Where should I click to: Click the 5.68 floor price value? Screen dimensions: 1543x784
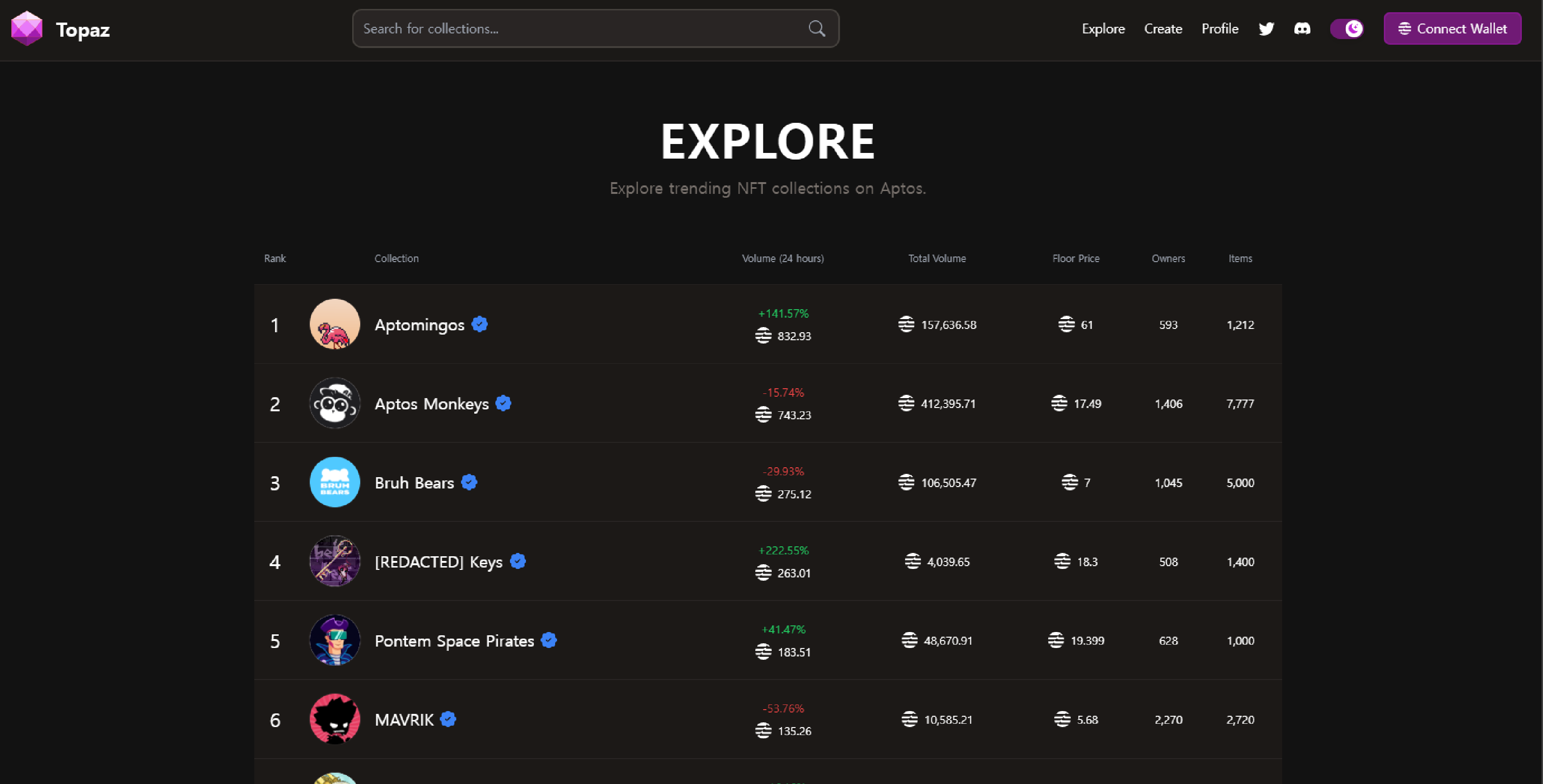[1087, 720]
